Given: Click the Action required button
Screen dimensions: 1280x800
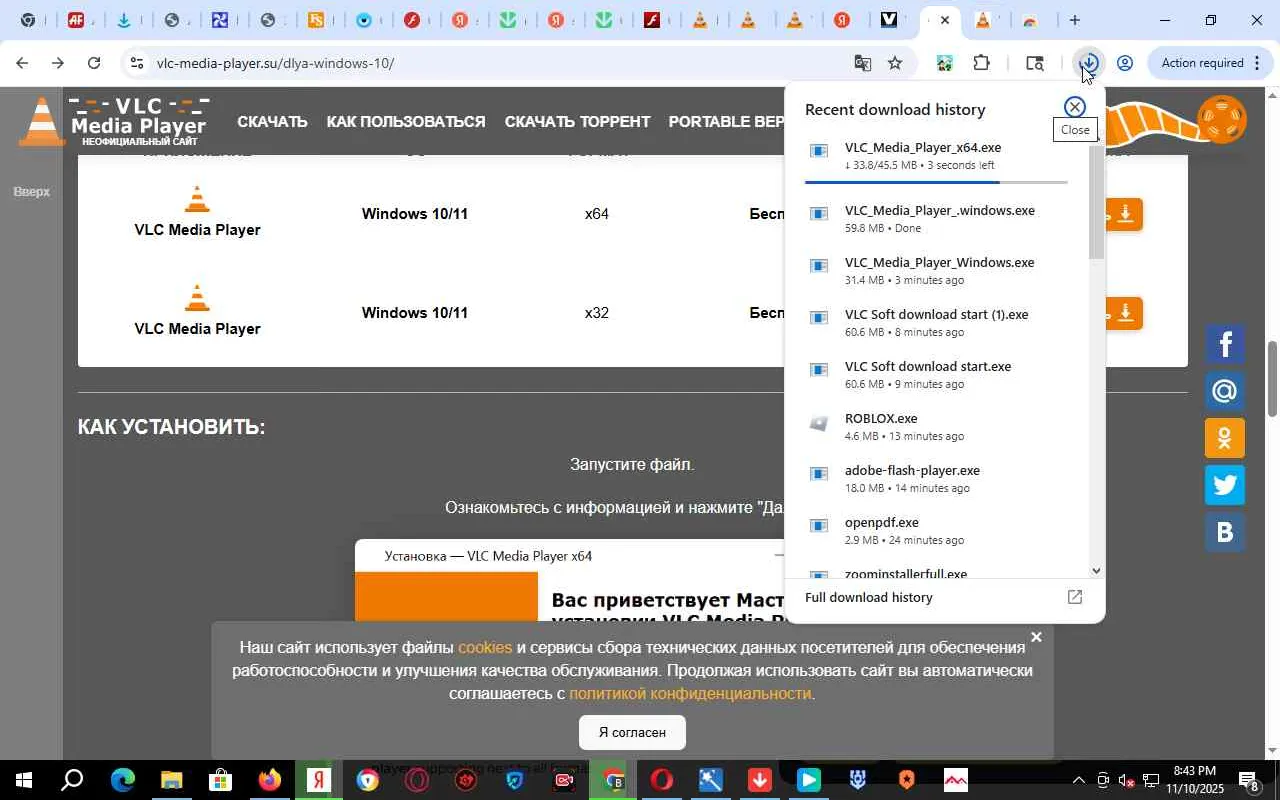Looking at the screenshot, I should tap(1202, 63).
